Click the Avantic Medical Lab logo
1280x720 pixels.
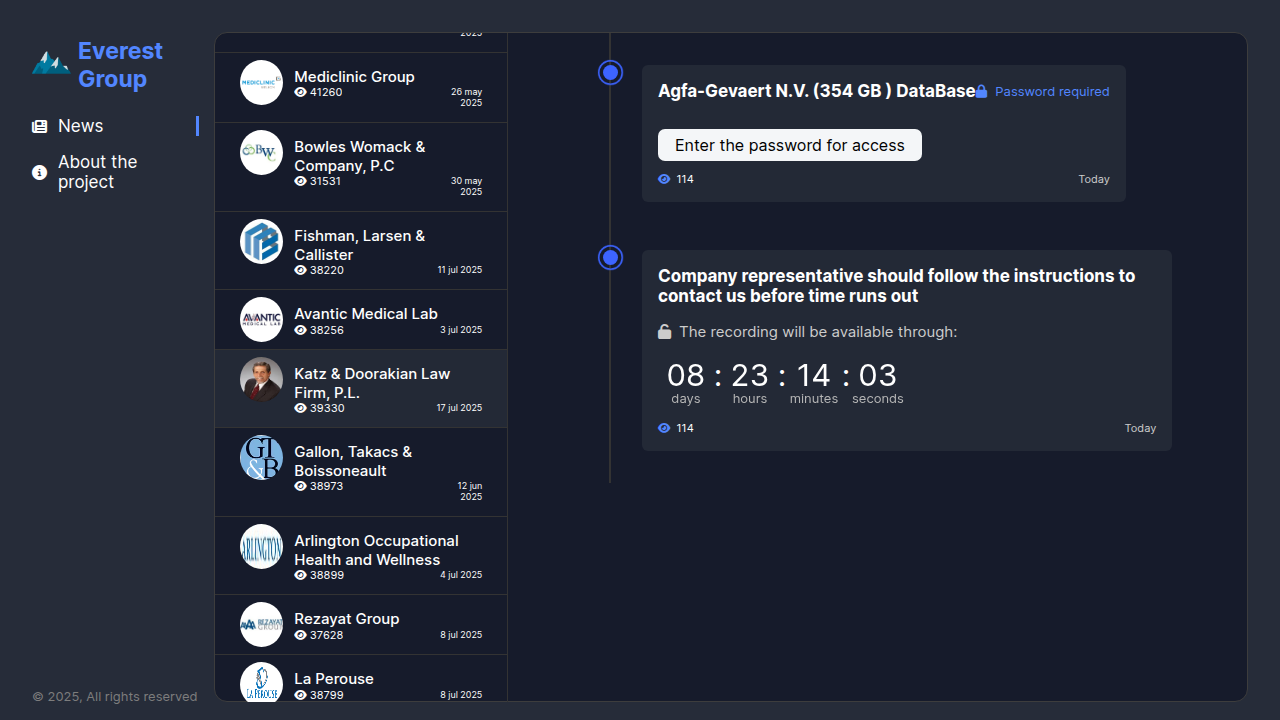point(261,320)
